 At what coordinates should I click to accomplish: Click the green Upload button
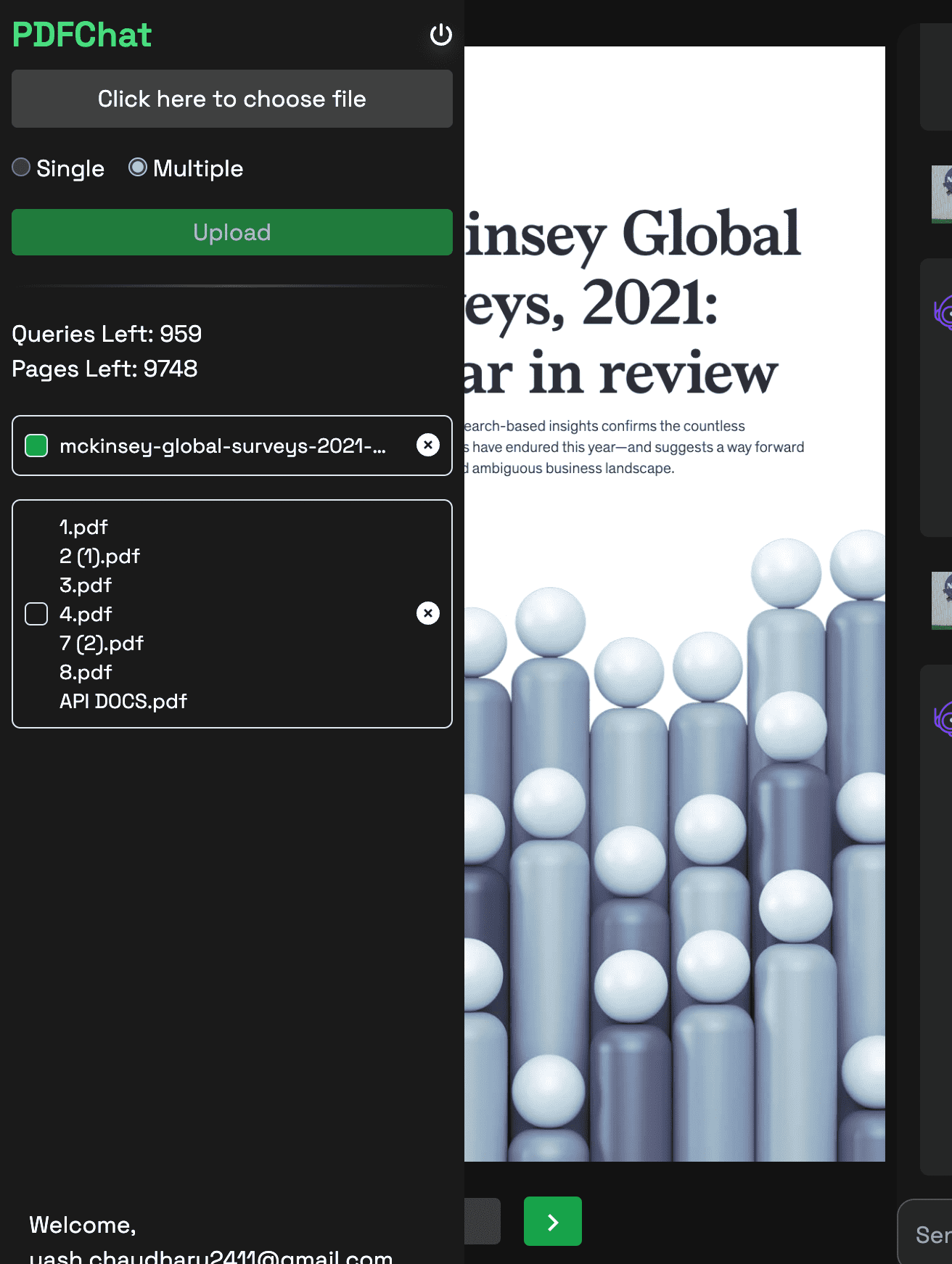click(x=232, y=232)
